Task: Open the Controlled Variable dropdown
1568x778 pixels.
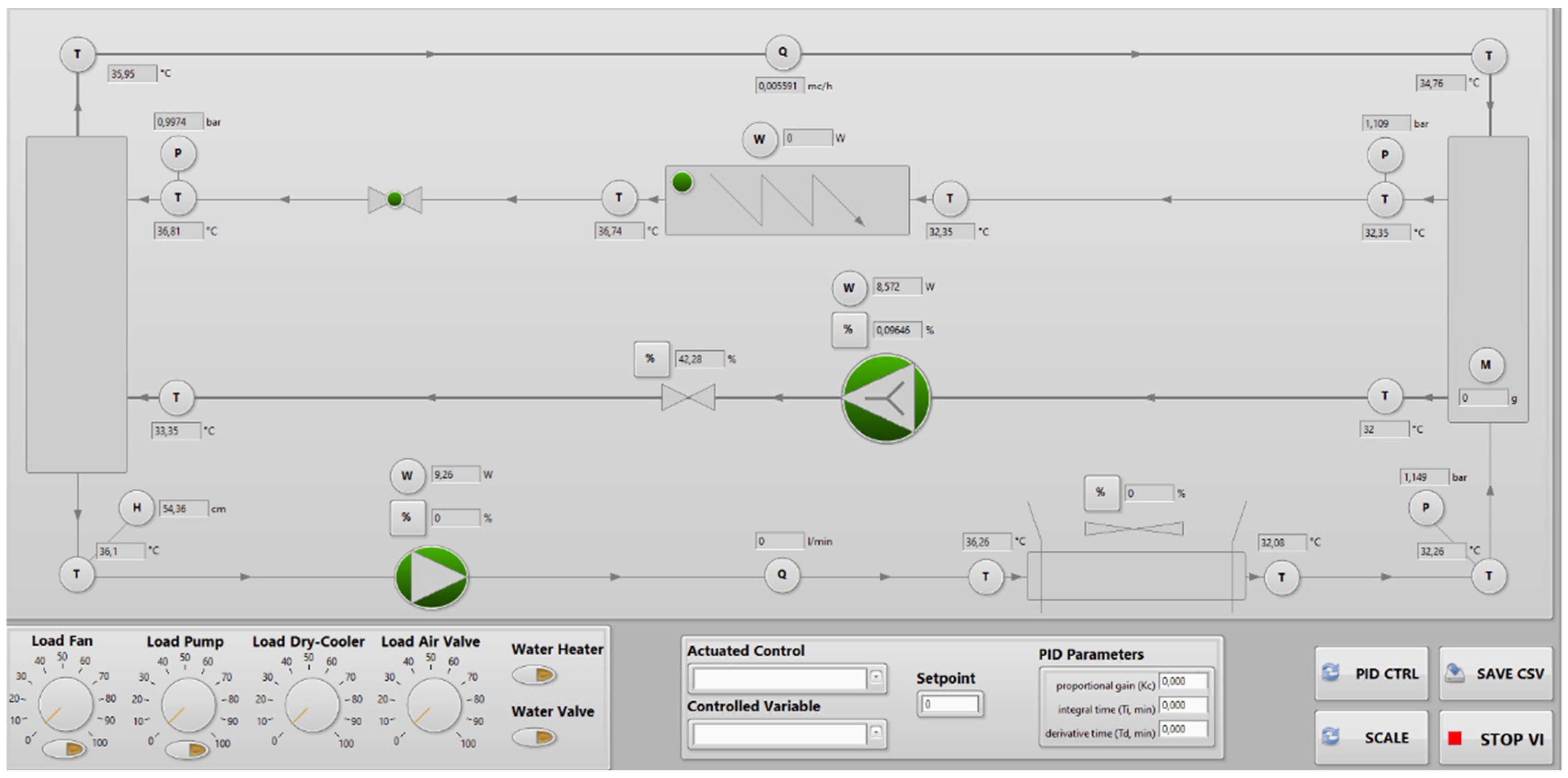Action: (875, 733)
